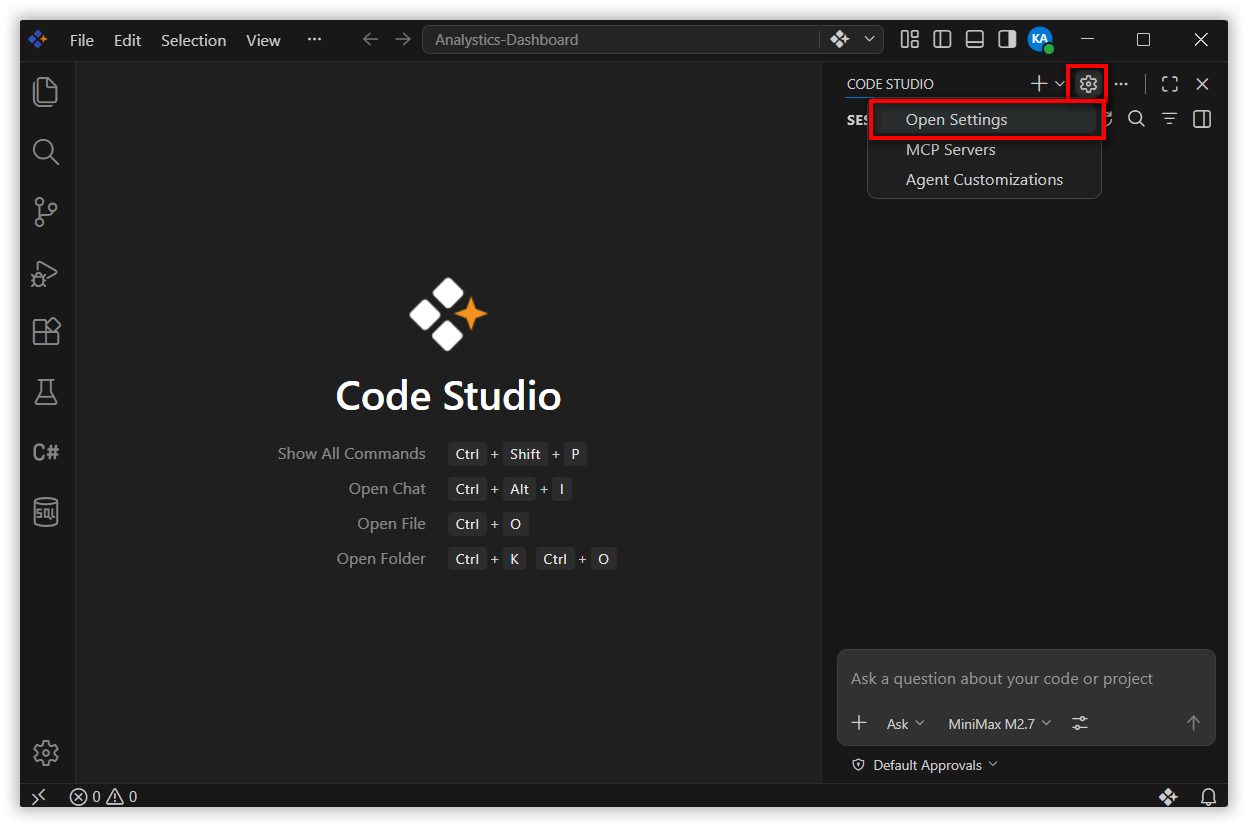The image size is (1248, 827).
Task: Open the C# view in activity bar
Action: 46,452
